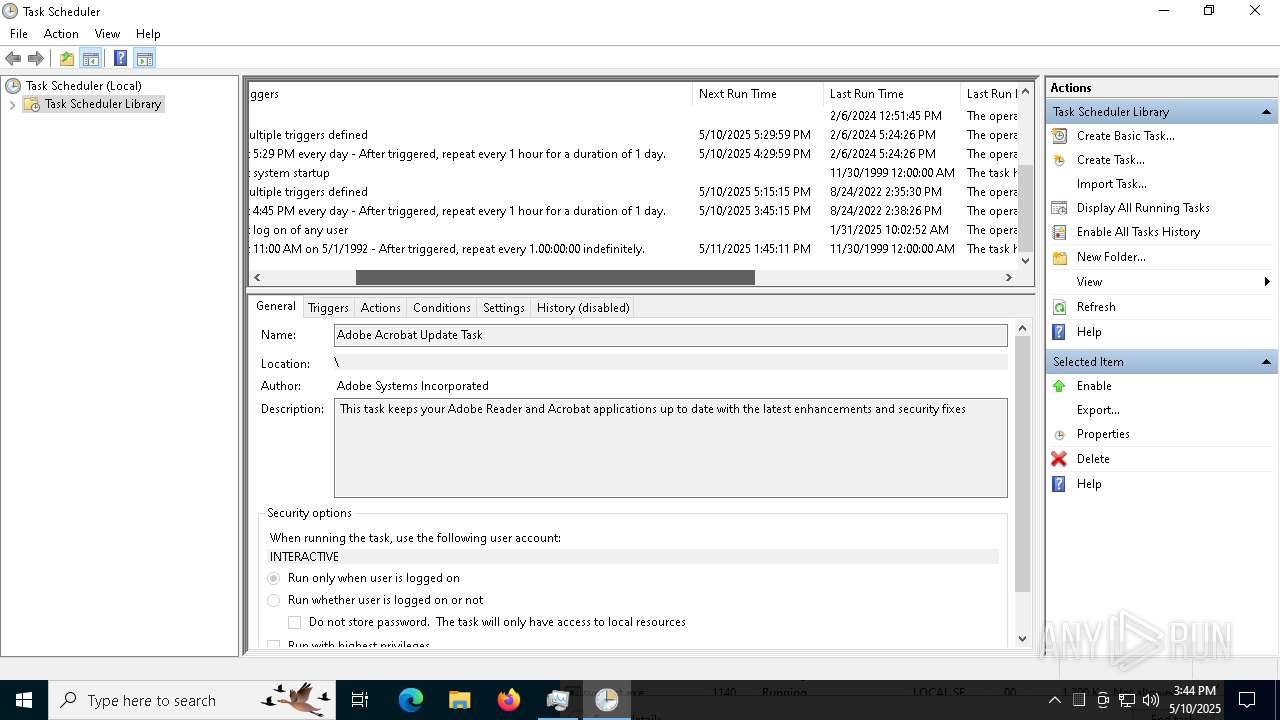Open File Explorer from the taskbar
This screenshot has height=720, width=1280.
tap(459, 700)
